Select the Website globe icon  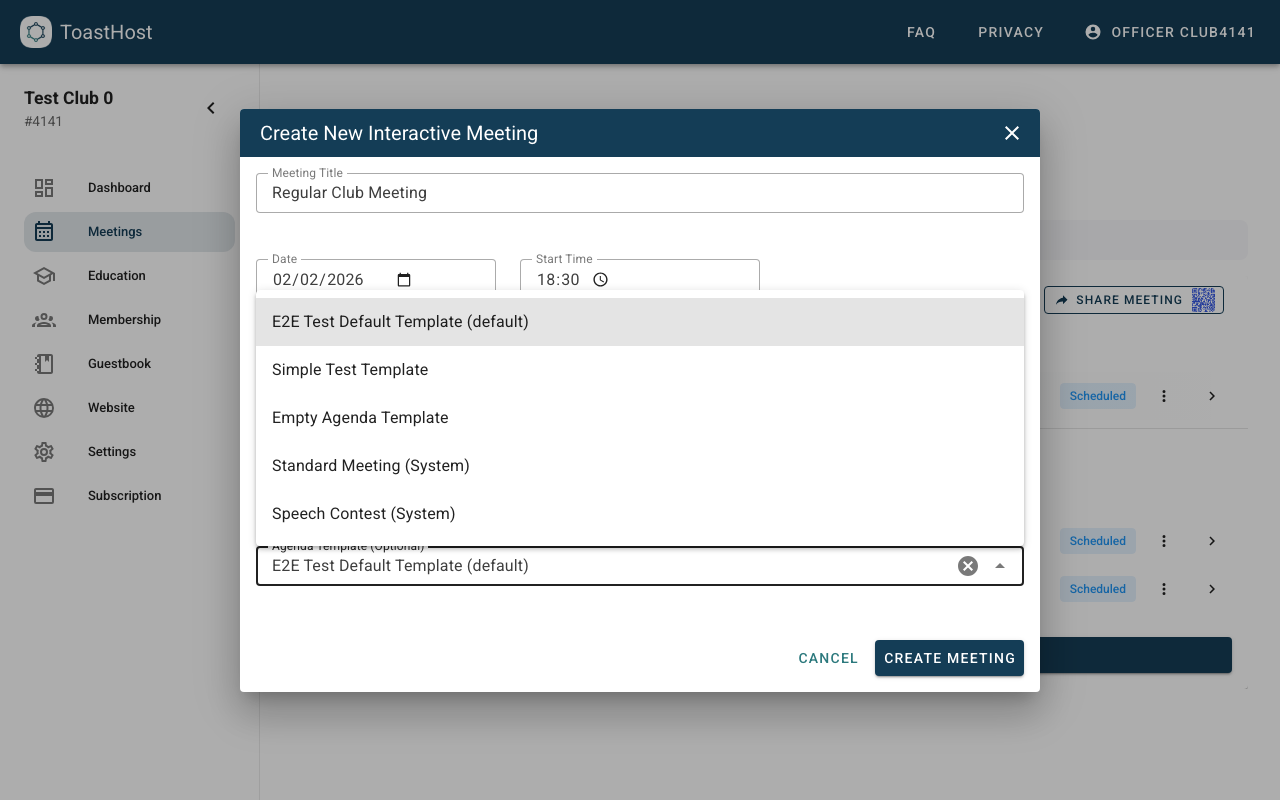43,407
